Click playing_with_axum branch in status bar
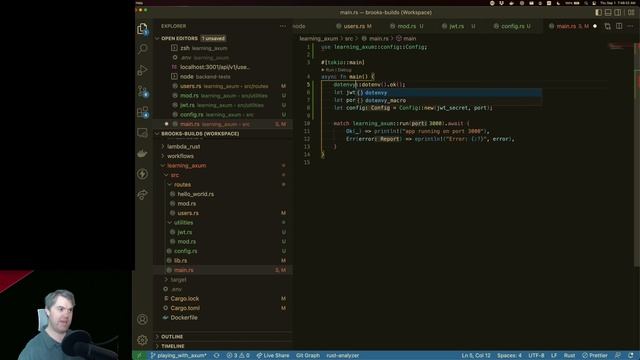This screenshot has height=360, width=640. pos(179,356)
